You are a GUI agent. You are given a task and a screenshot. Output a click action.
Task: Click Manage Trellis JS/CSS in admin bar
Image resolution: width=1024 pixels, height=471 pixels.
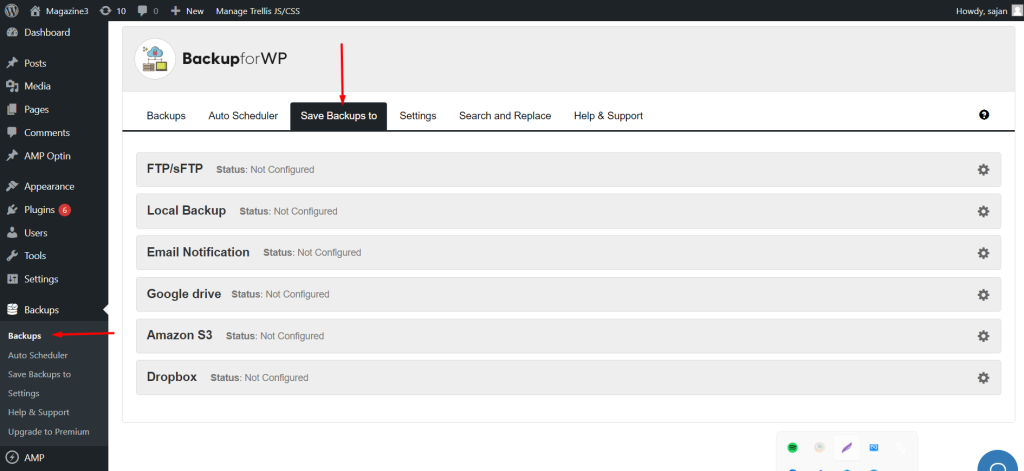click(258, 10)
